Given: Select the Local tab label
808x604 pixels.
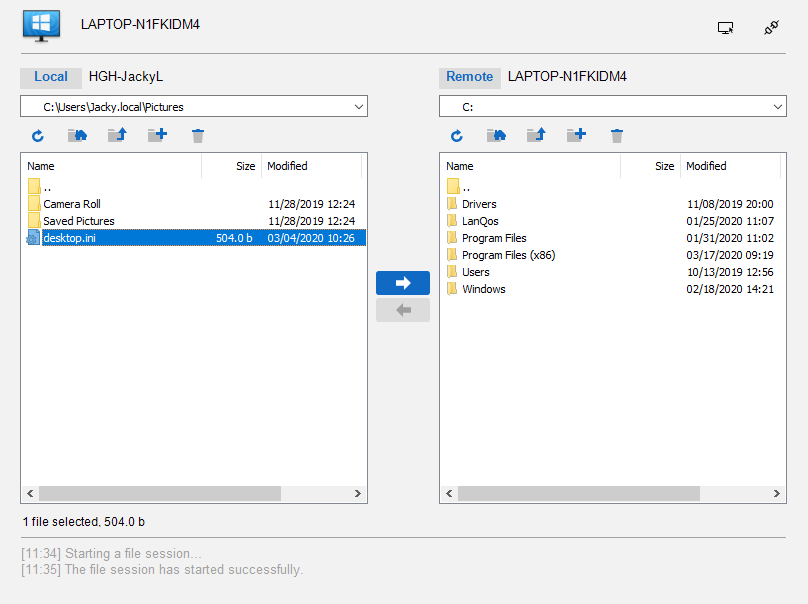Looking at the screenshot, I should pyautogui.click(x=50, y=77).
